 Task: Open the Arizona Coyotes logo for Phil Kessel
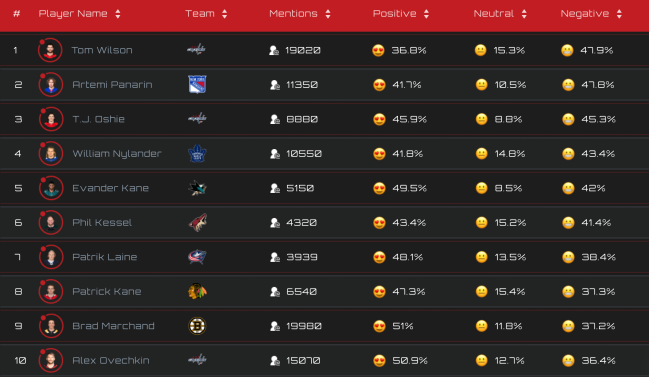click(197, 223)
